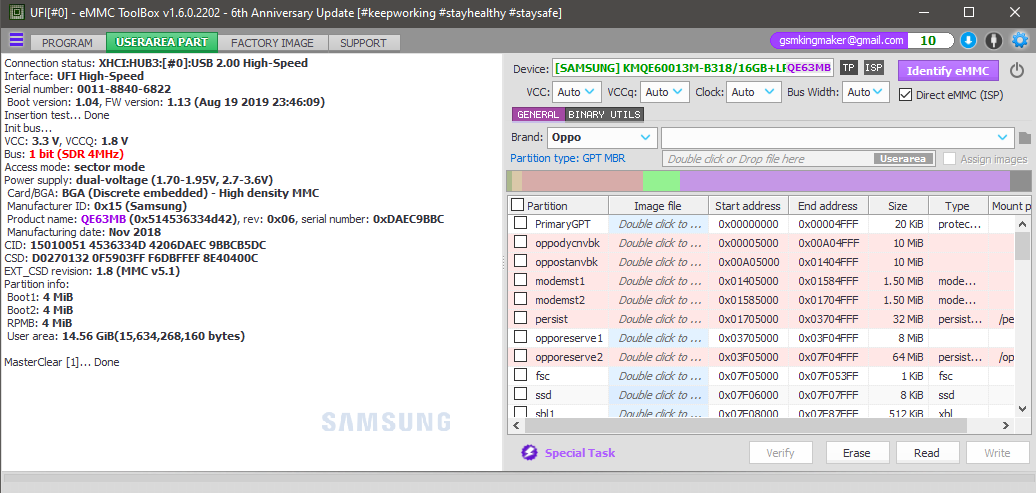The width and height of the screenshot is (1036, 493).
Task: Open the model dropdown next to Brand
Action: 838,137
